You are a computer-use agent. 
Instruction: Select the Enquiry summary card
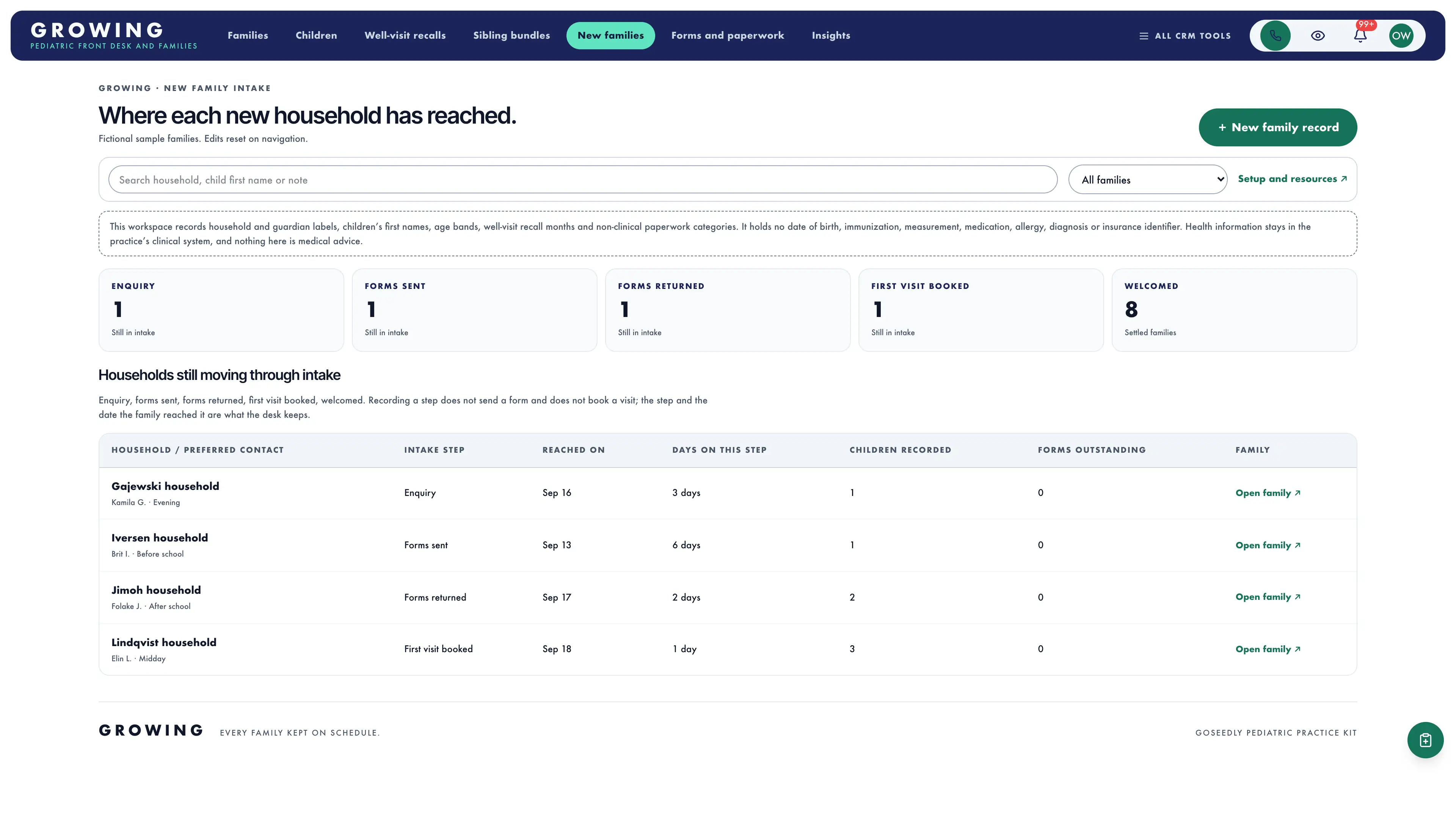[x=221, y=310]
